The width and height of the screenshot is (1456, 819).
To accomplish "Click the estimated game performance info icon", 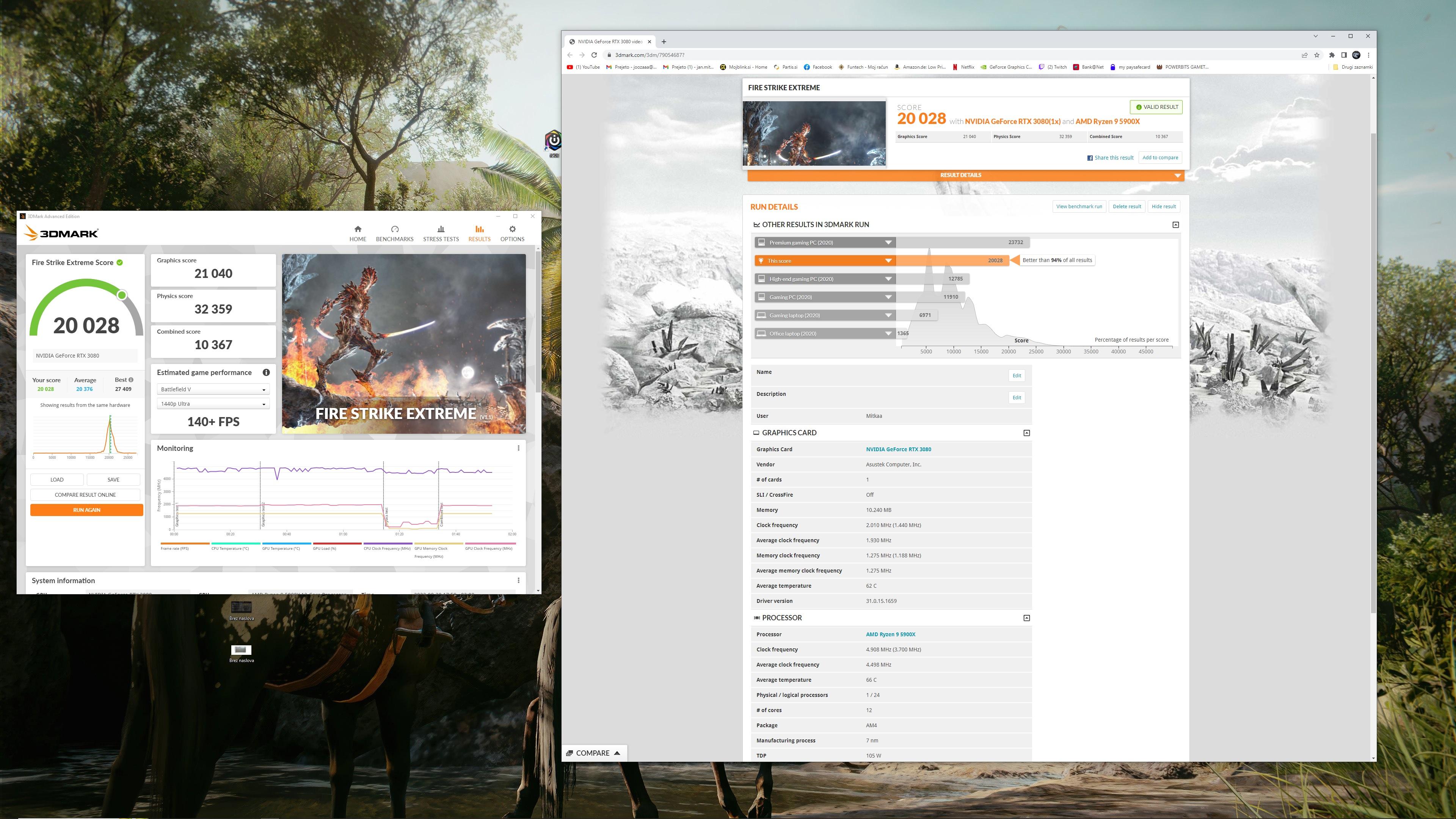I will 266,372.
